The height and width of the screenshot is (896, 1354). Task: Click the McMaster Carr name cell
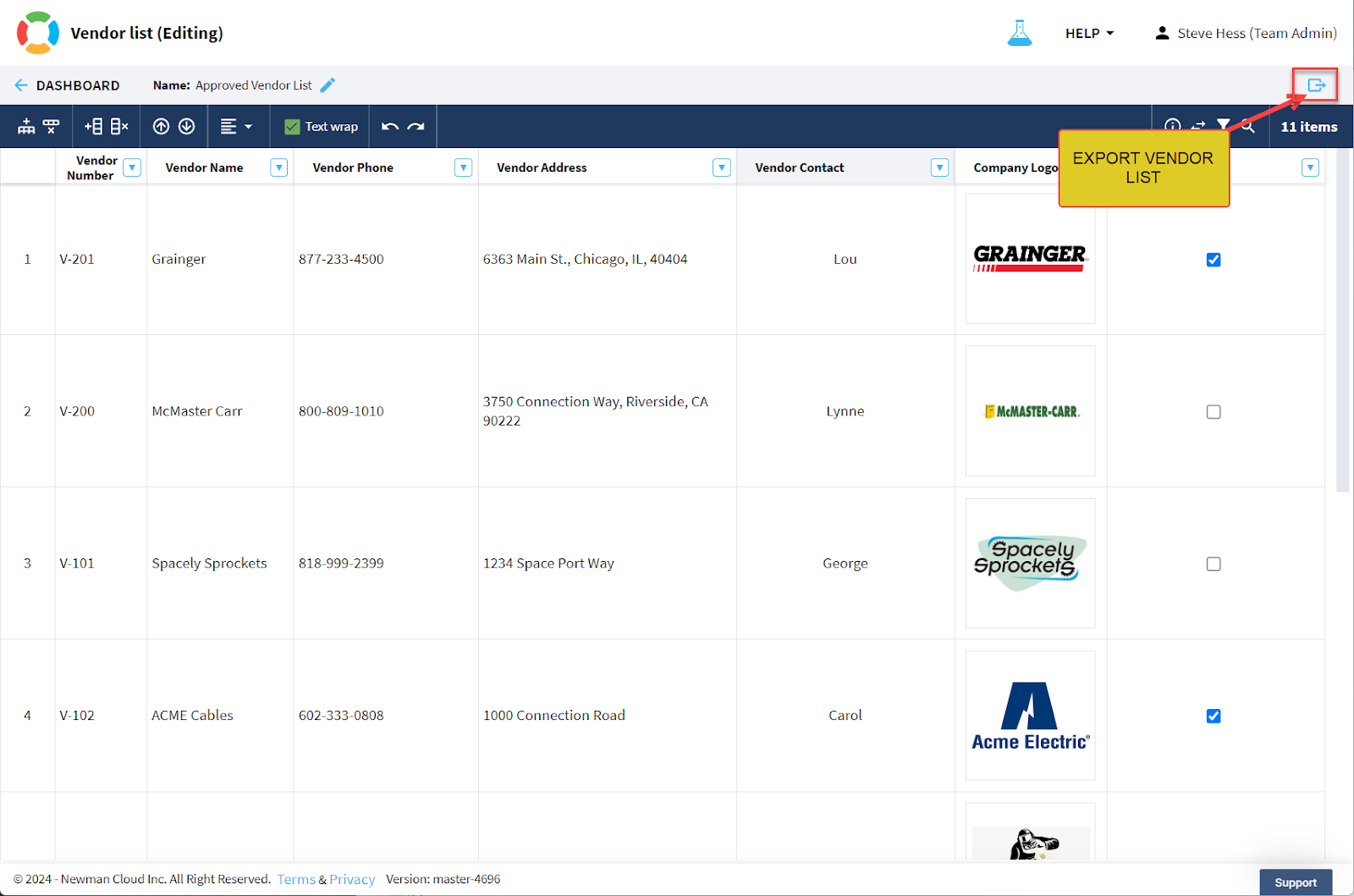click(x=220, y=411)
